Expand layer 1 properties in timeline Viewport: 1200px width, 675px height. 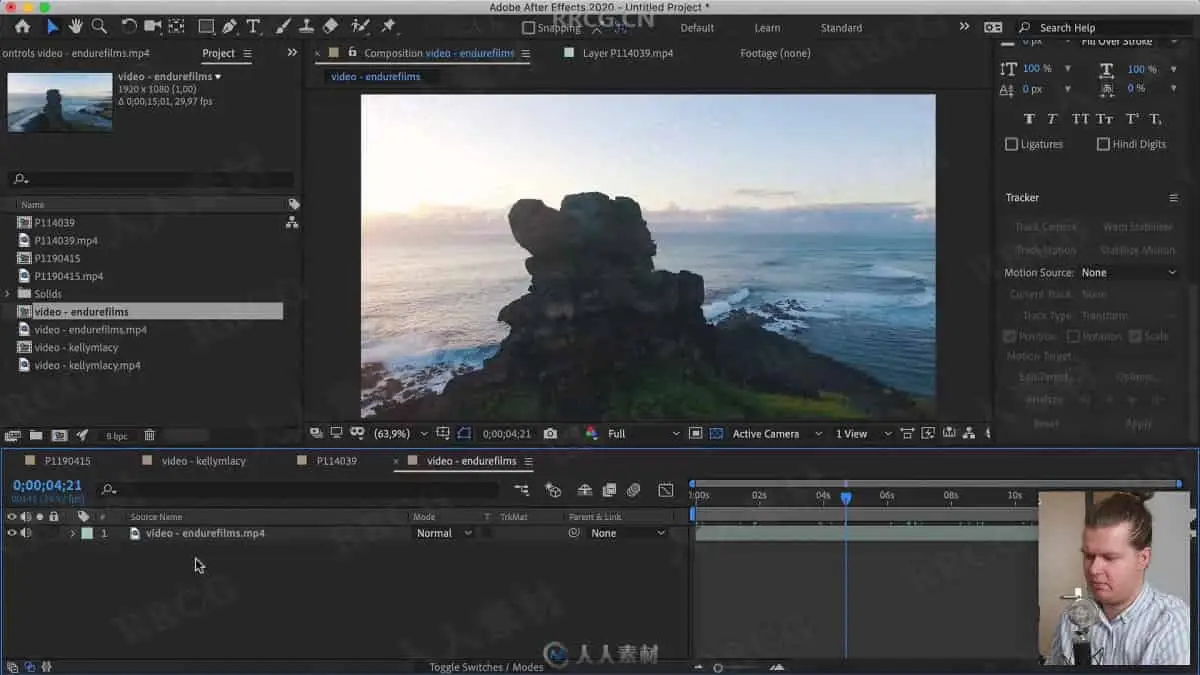click(x=72, y=534)
